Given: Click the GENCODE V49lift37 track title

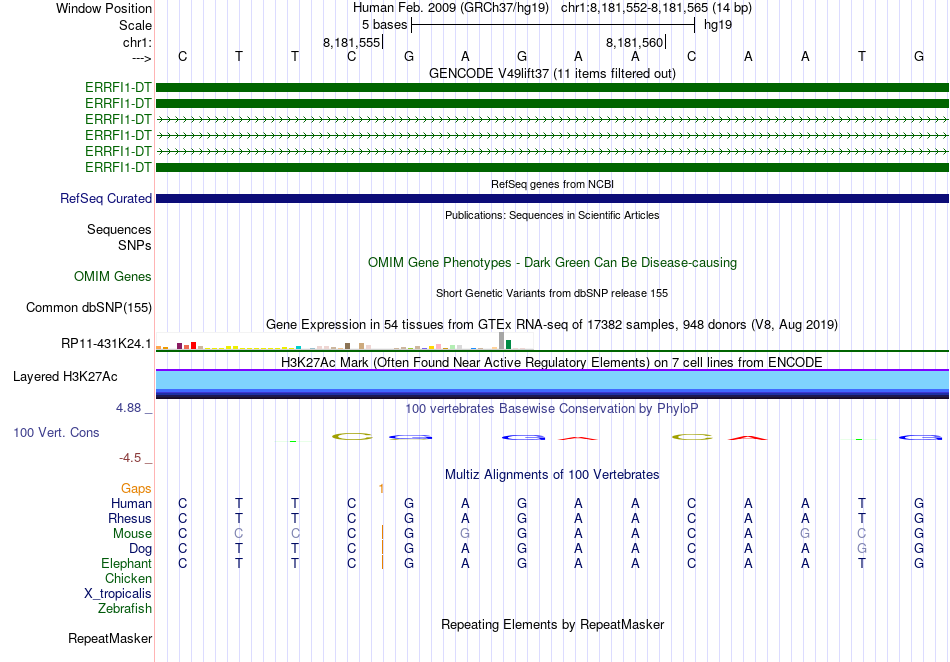Looking at the screenshot, I should [552, 73].
